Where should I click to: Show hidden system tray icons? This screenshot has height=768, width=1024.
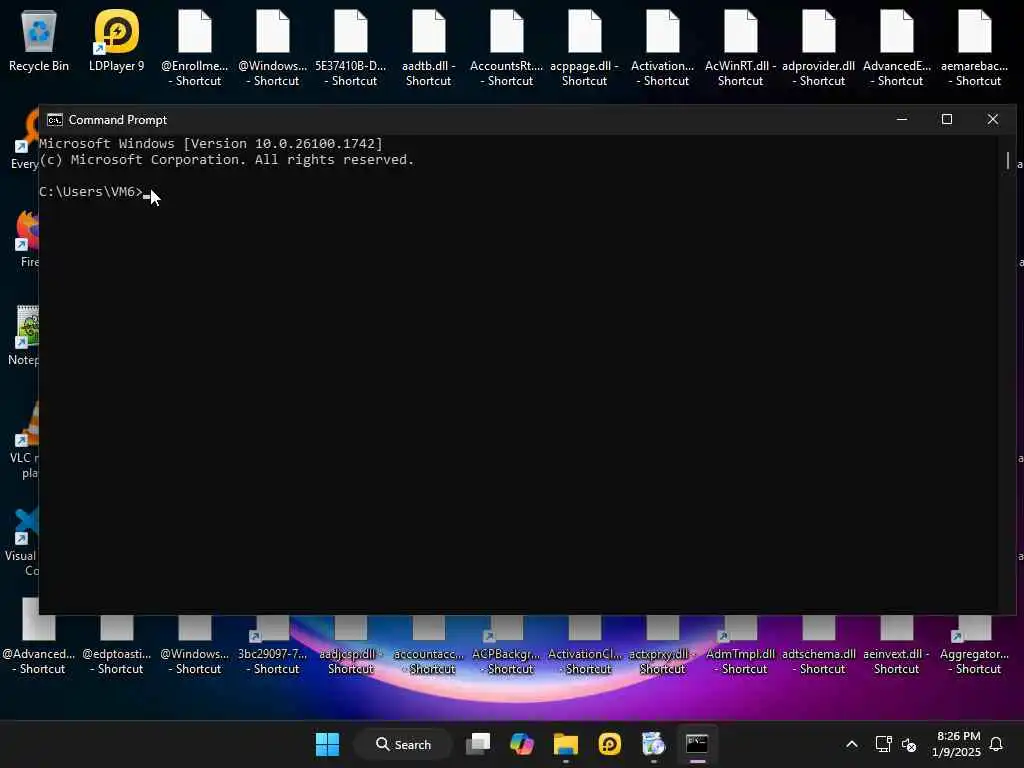coord(852,744)
